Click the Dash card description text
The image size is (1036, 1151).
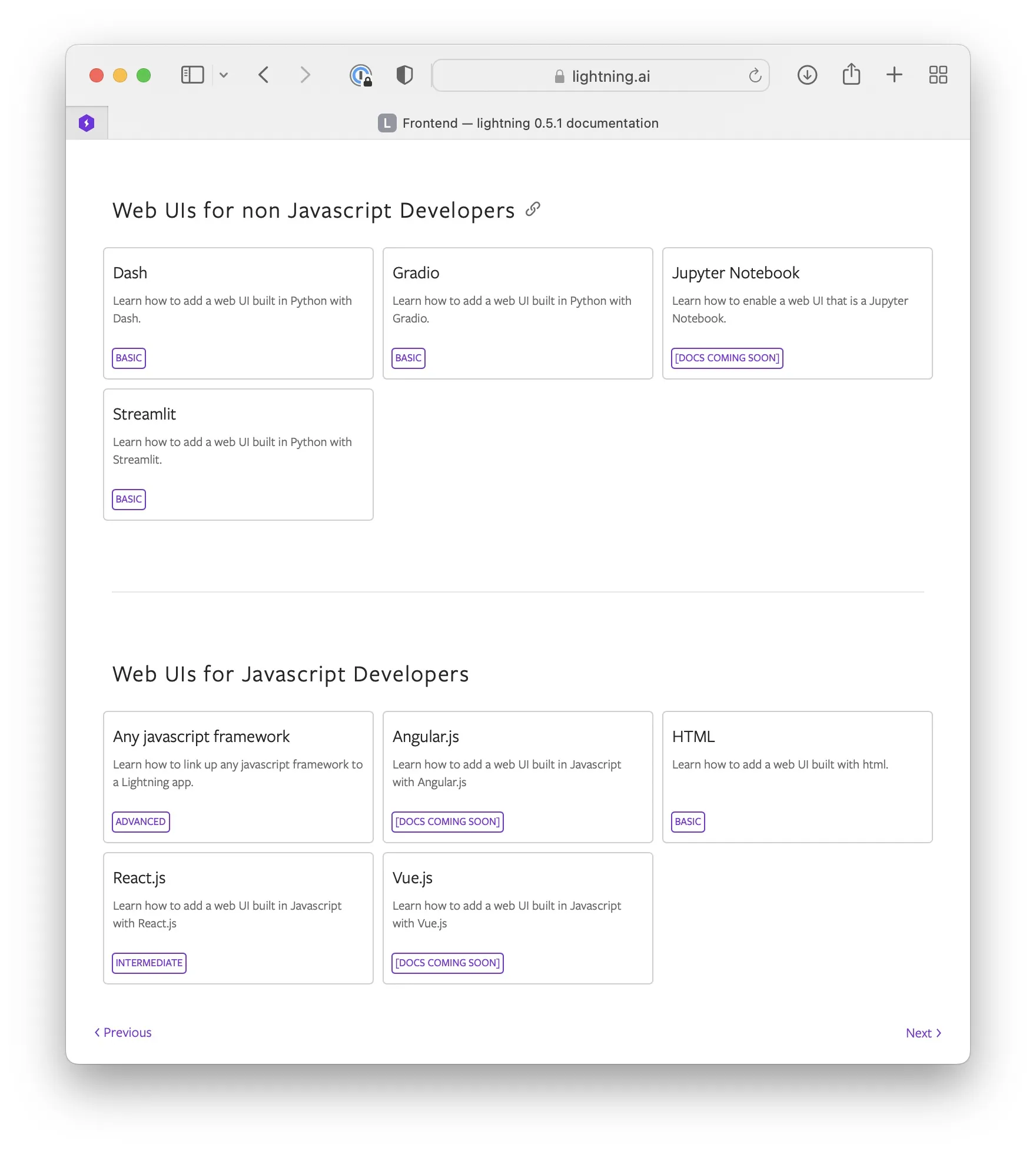pos(233,310)
